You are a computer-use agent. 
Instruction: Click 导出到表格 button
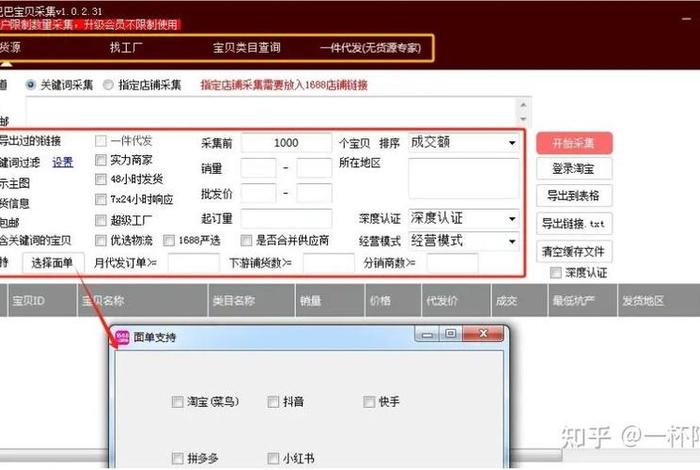coord(574,195)
